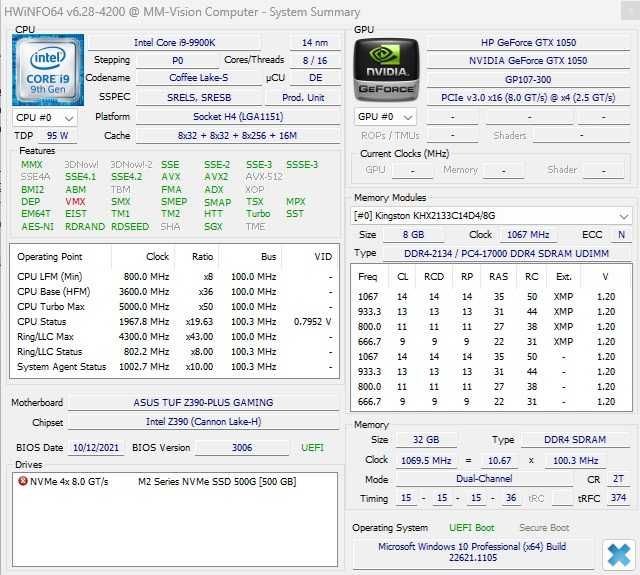This screenshot has height=575, width=640.
Task: Click the 666.7 XMP timing row
Action: coord(491,342)
